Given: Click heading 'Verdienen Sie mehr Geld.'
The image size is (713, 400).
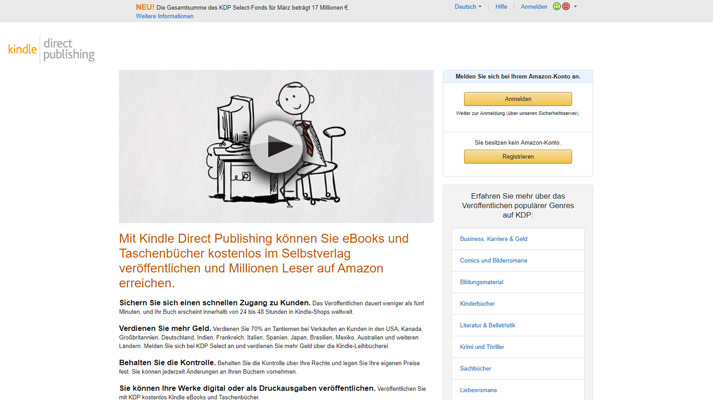Looking at the screenshot, I should click(x=165, y=328).
